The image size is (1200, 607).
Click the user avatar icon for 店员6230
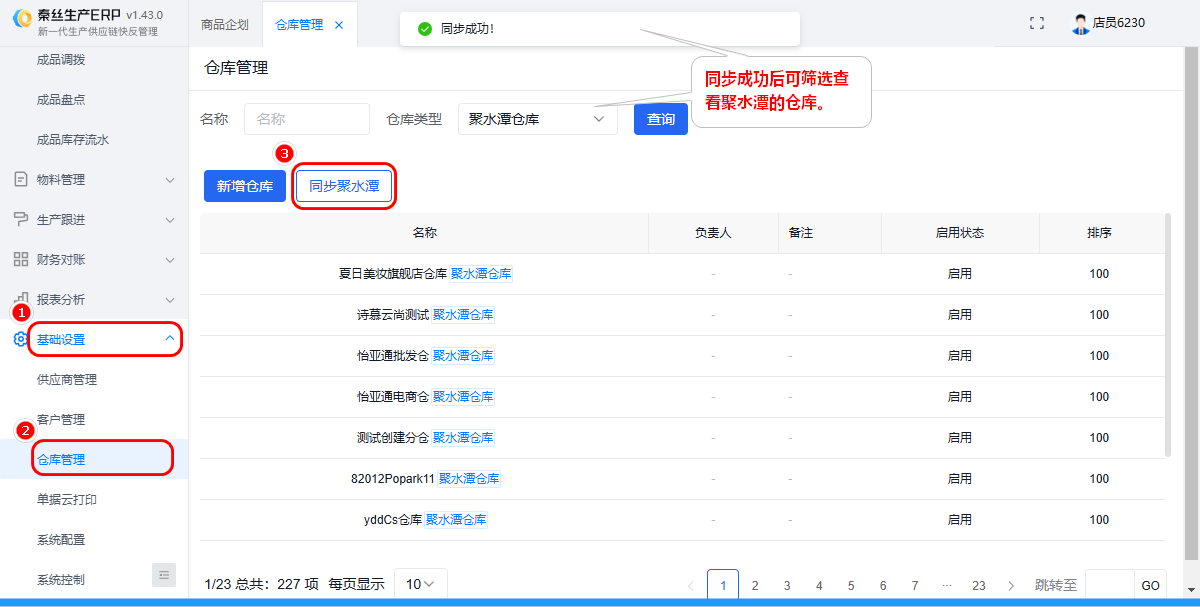click(x=1080, y=24)
